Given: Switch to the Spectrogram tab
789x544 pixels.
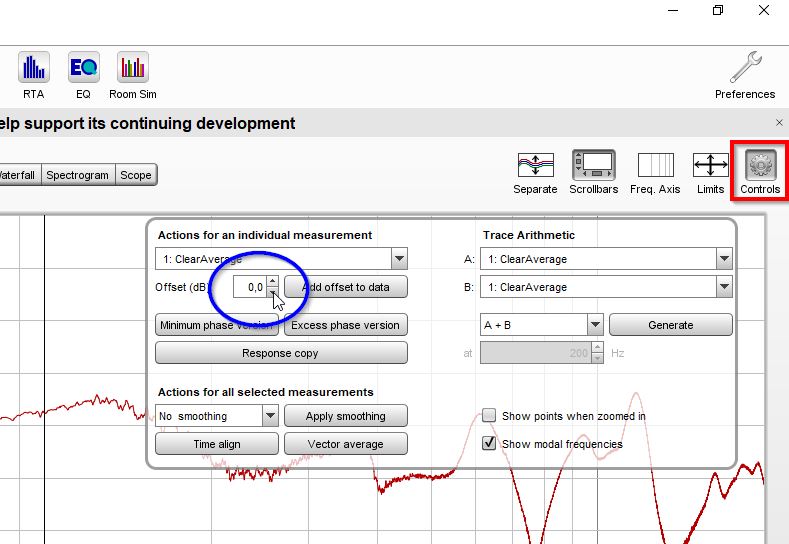Looking at the screenshot, I should [x=77, y=175].
